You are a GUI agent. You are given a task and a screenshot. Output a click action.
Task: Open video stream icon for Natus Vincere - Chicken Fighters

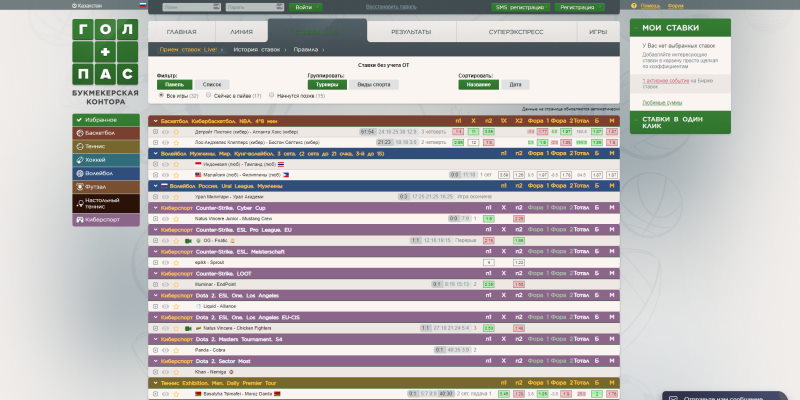click(x=188, y=329)
